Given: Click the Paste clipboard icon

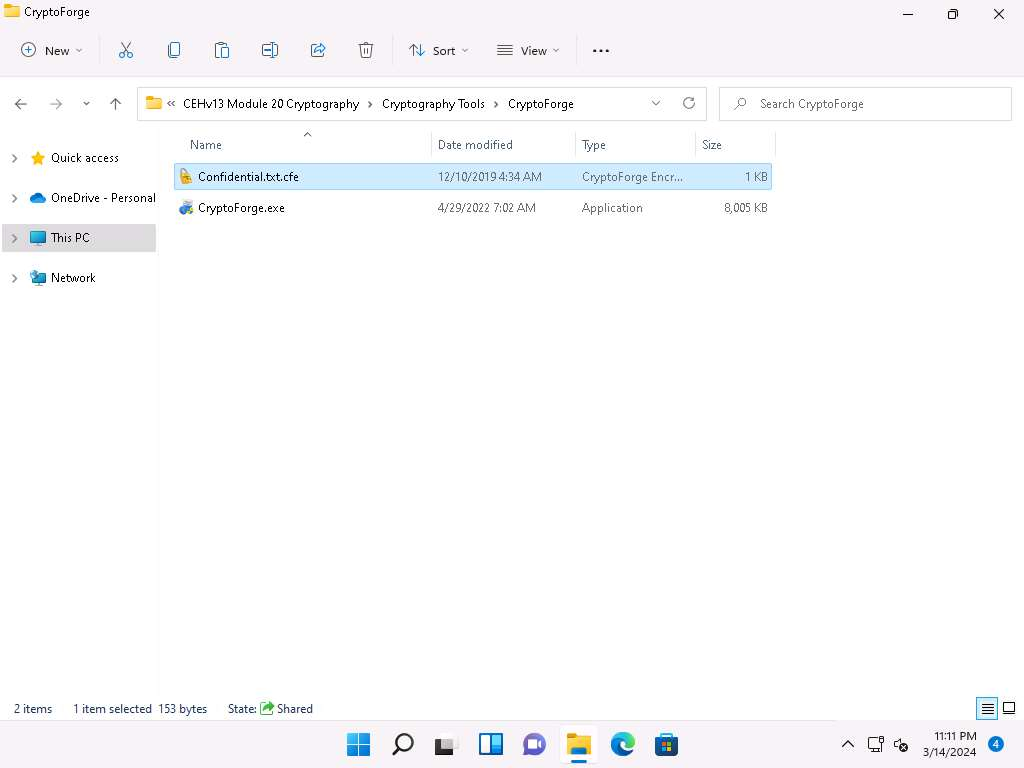Looking at the screenshot, I should click(222, 50).
